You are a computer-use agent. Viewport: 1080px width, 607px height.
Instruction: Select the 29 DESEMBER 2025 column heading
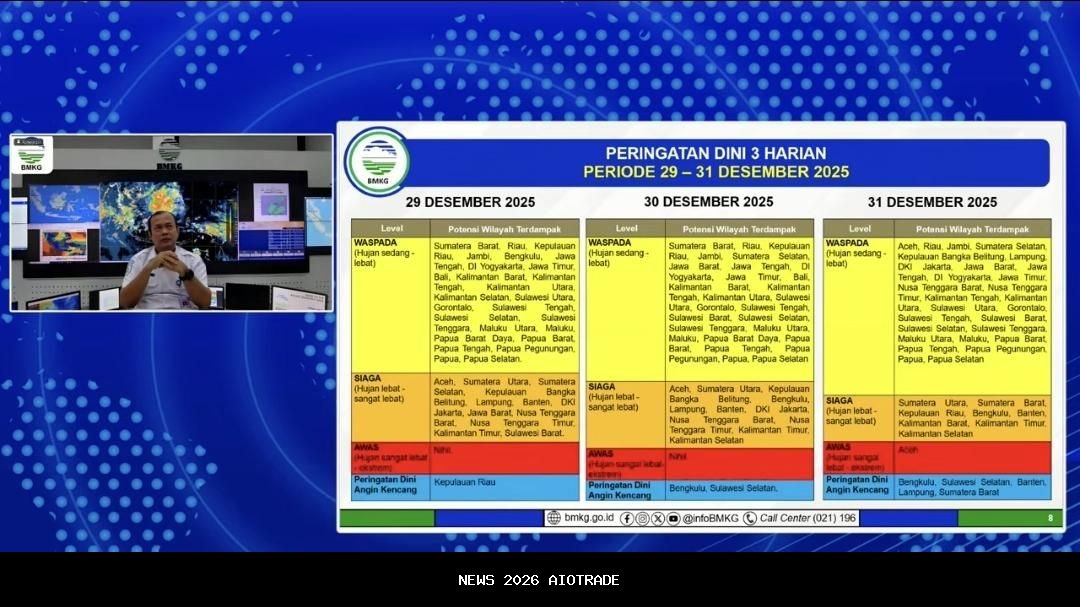tap(463, 202)
